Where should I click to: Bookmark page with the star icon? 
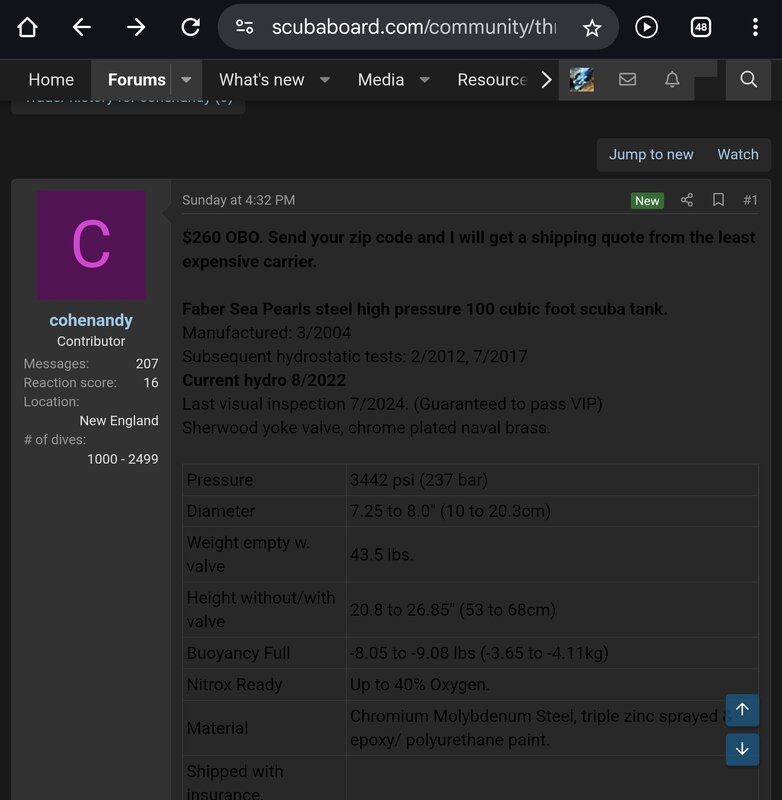click(592, 28)
